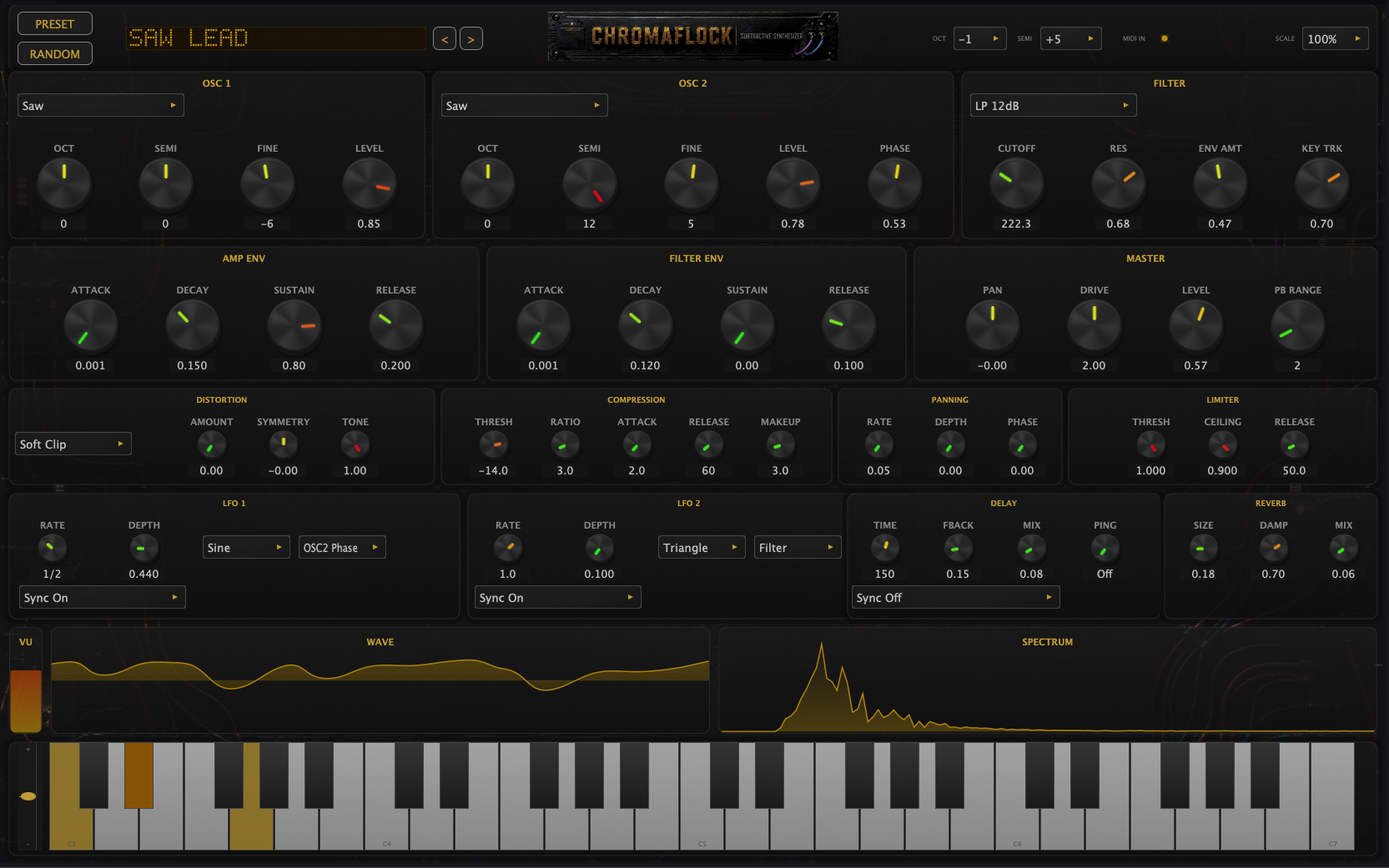1389x868 pixels.
Task: Click the compression MAKEUP knob
Action: pyautogui.click(x=781, y=445)
